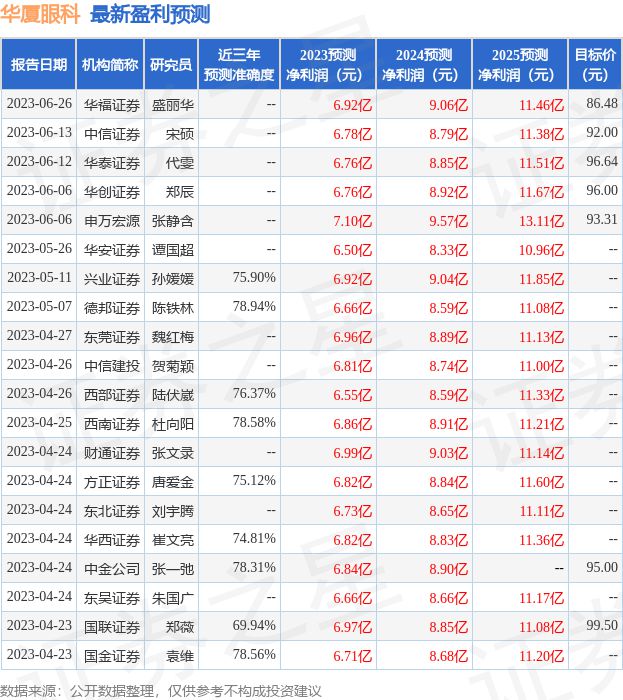This screenshot has height=700, width=623.
Task: Click researcher name 杜向阳
Action: (x=173, y=424)
